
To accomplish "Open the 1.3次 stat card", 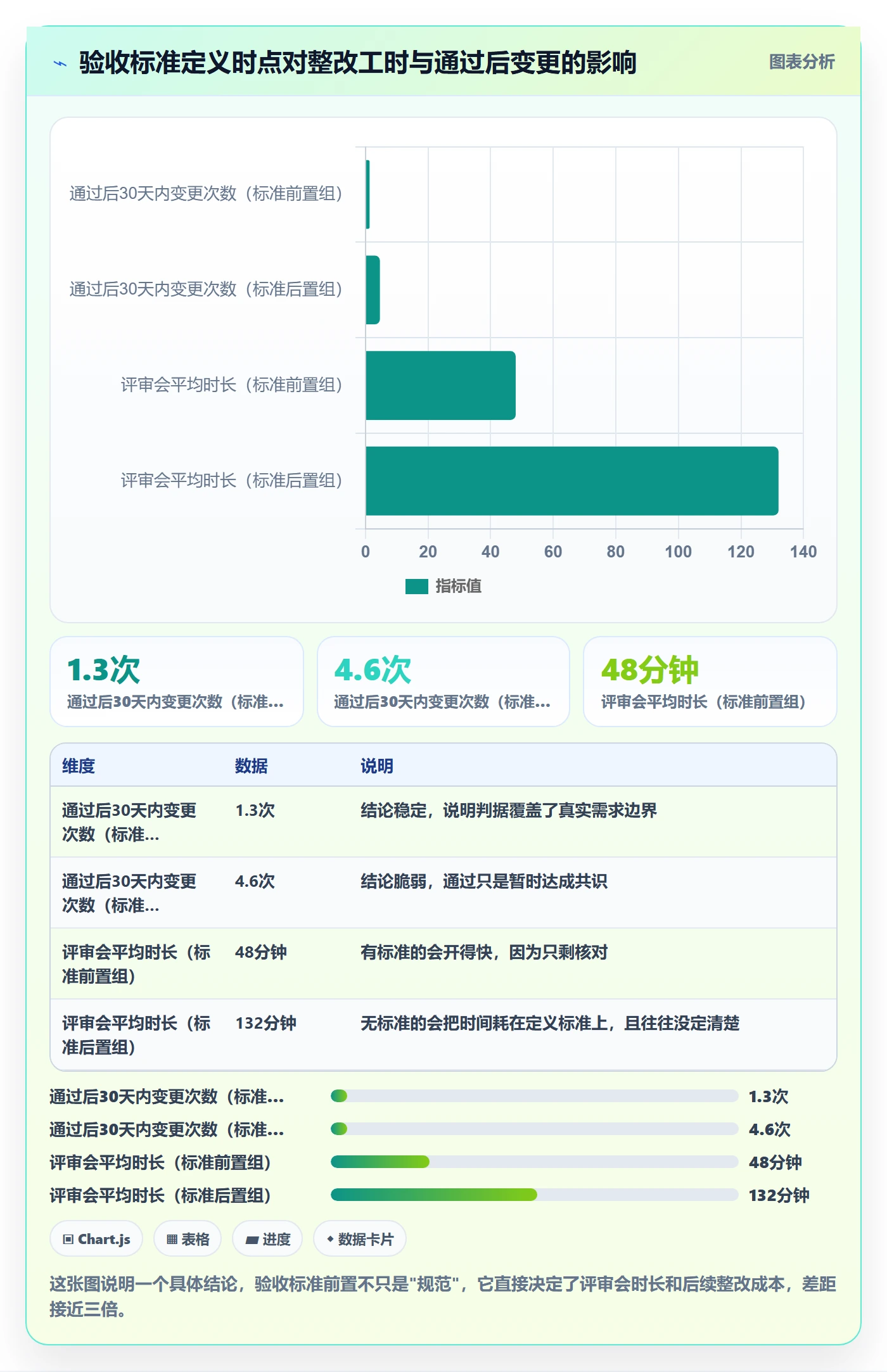I will 177,682.
